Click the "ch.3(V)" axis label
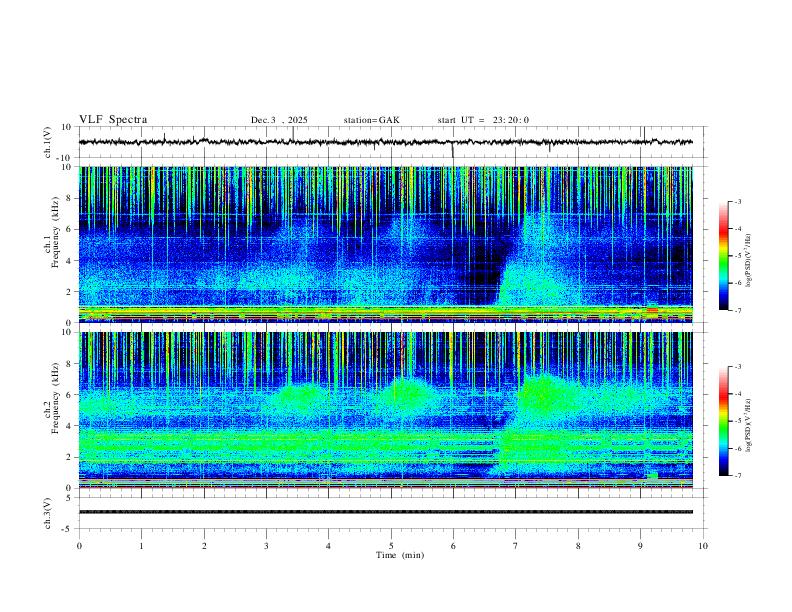The width and height of the screenshot is (792, 612). click(48, 513)
